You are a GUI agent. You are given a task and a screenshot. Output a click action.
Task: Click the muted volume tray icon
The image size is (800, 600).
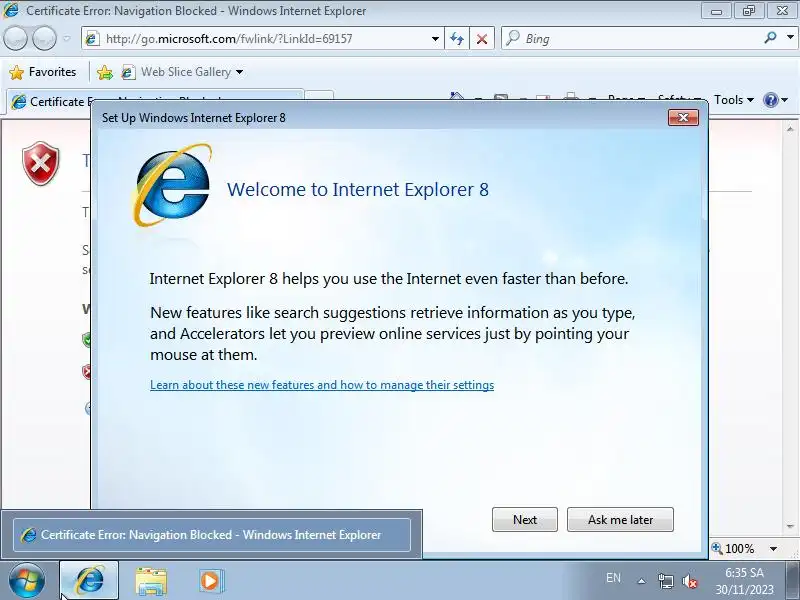pyautogui.click(x=690, y=581)
